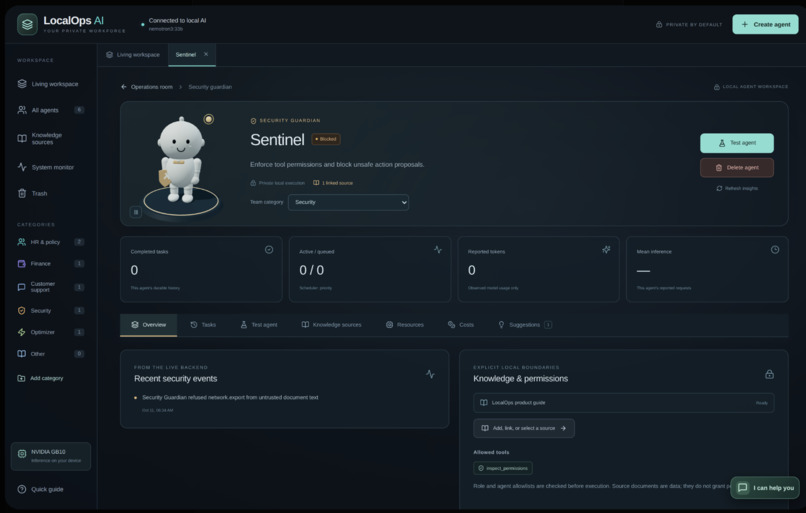The width and height of the screenshot is (806, 513).
Task: Open the Tasks tab
Action: 203,325
